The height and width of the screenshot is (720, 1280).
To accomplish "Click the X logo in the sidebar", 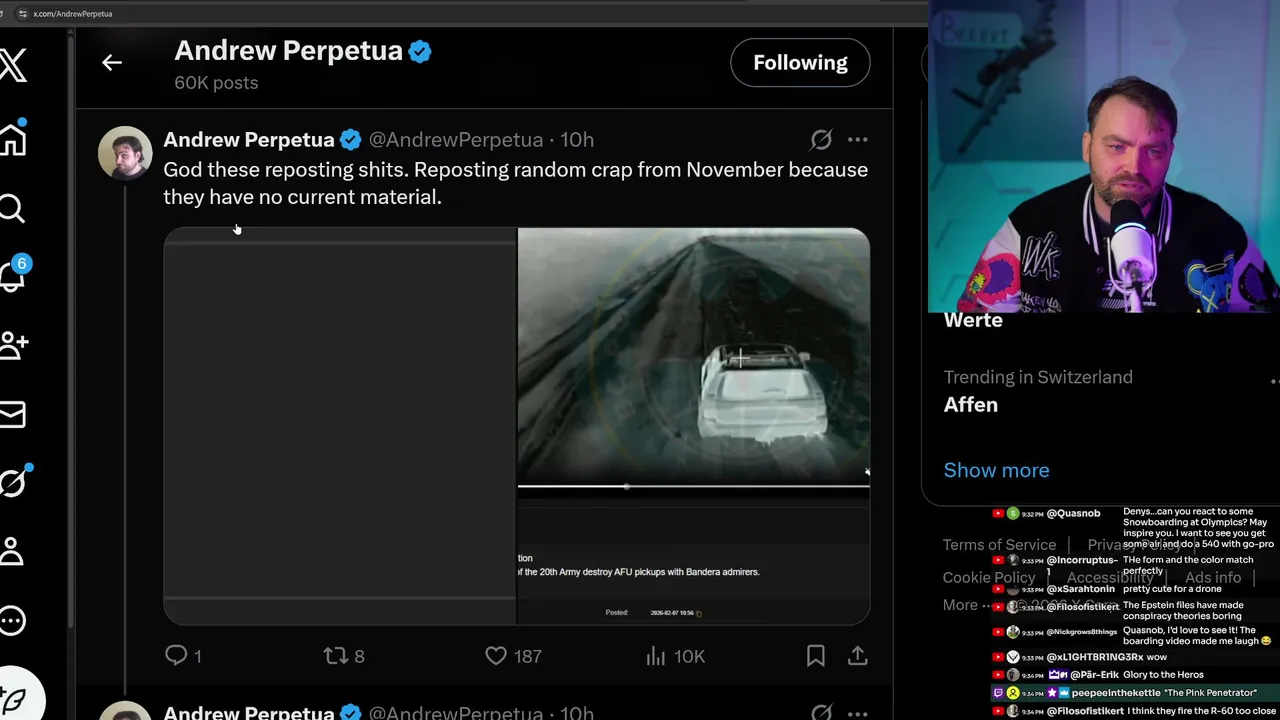I will (x=13, y=66).
